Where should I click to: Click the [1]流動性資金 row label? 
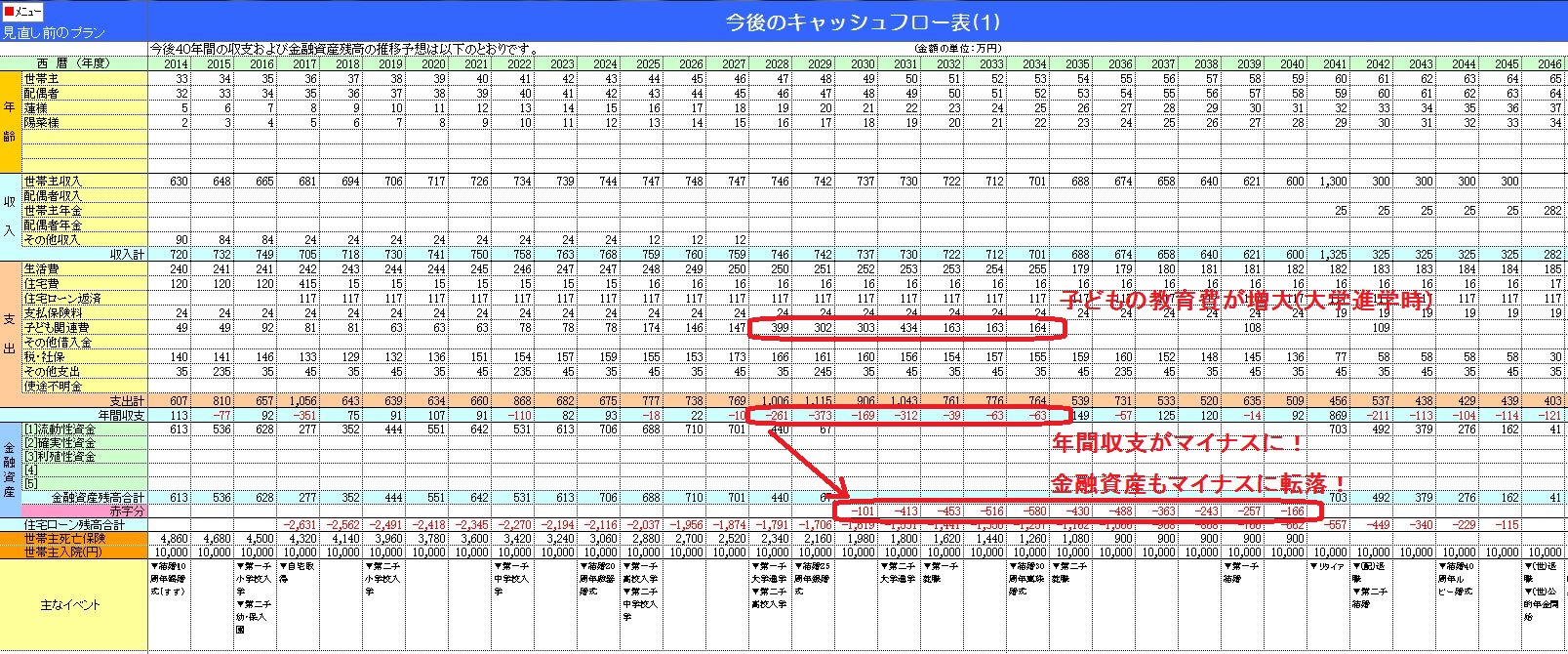point(60,429)
